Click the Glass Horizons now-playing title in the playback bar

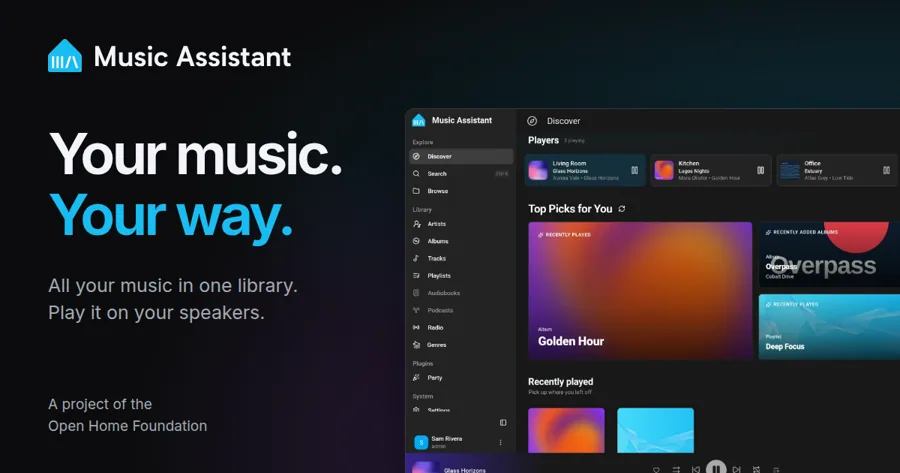[464, 470]
